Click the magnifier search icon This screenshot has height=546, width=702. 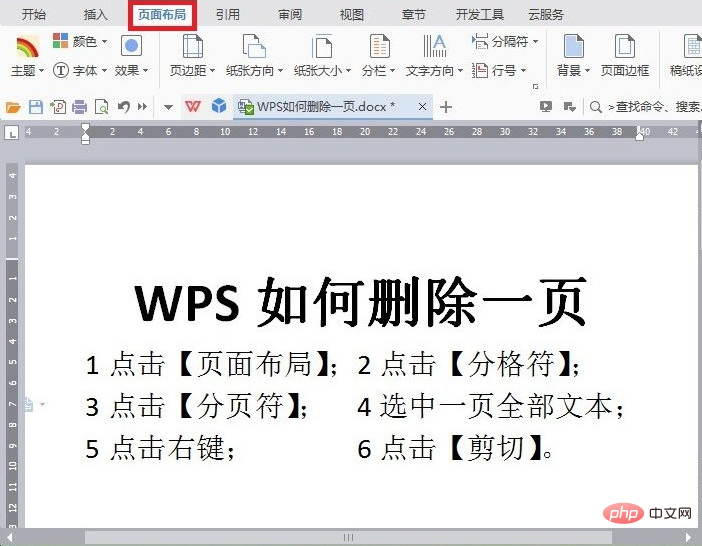[x=595, y=107]
